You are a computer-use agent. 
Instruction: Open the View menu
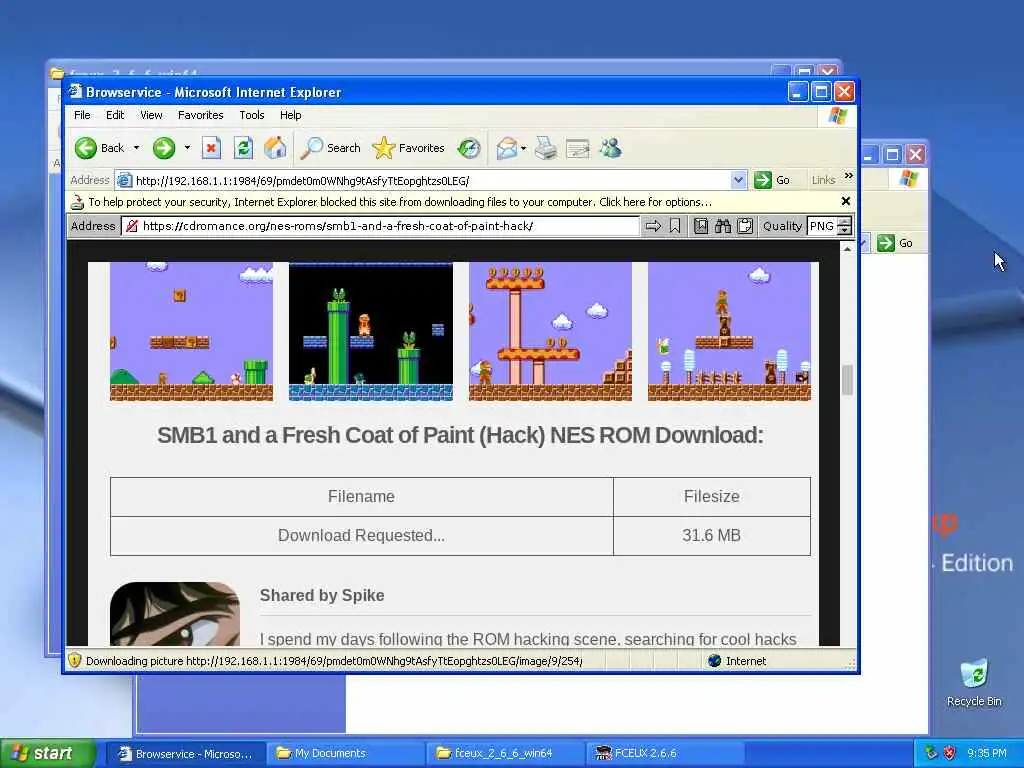[x=151, y=115]
